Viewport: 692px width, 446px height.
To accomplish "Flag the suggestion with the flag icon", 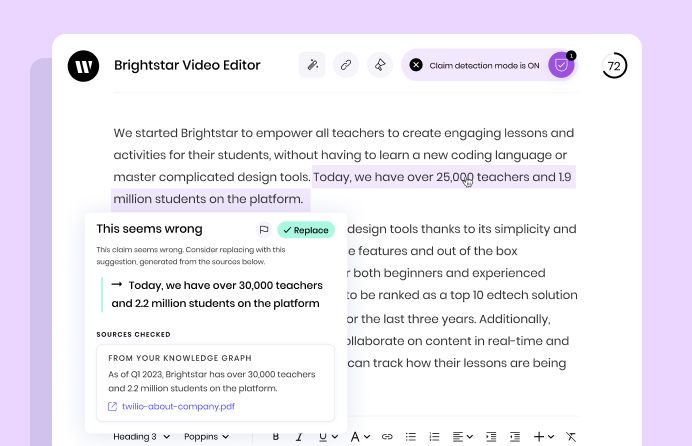I will pyautogui.click(x=264, y=230).
